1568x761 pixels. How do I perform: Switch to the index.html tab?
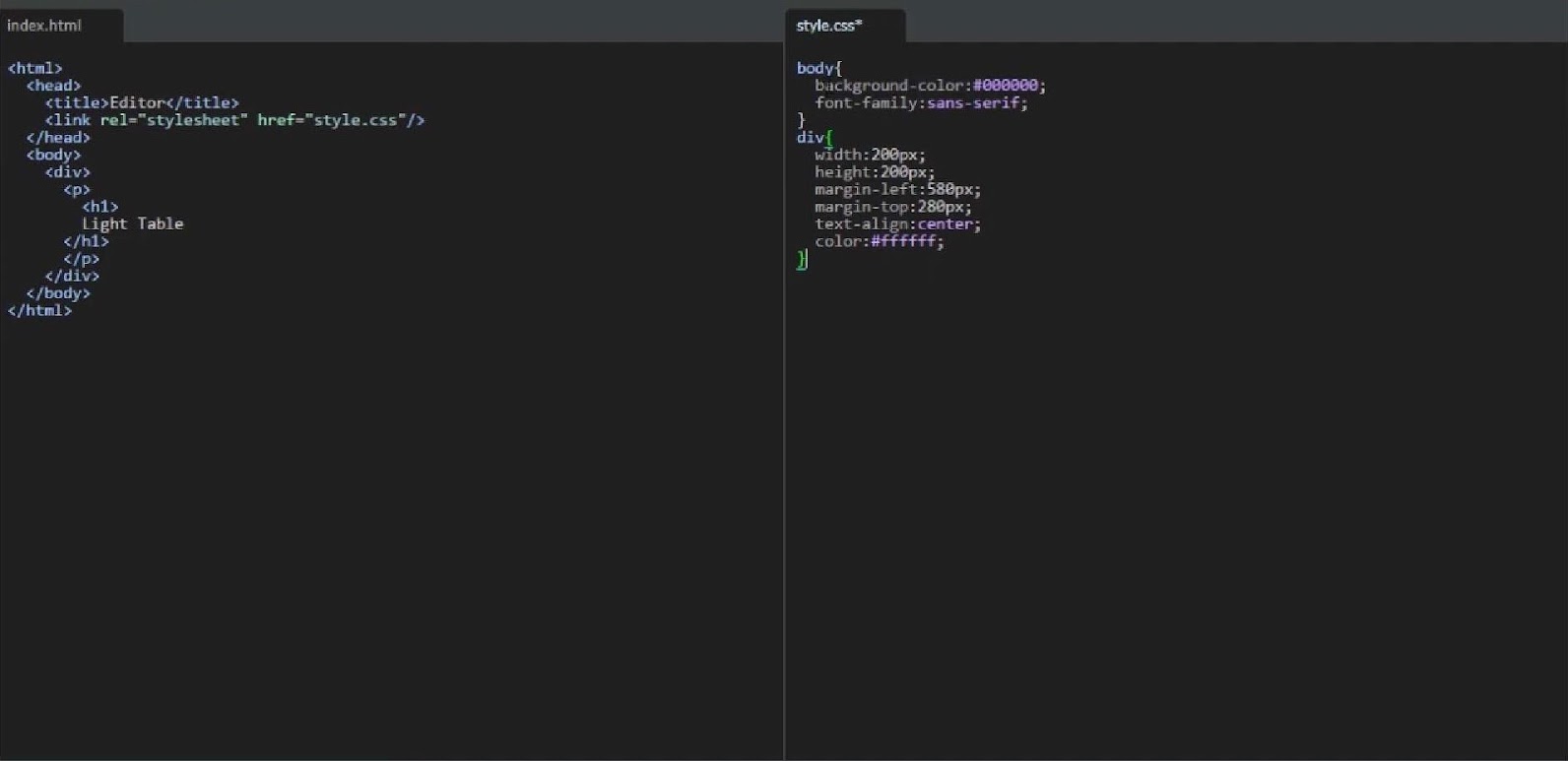pyautogui.click(x=44, y=26)
